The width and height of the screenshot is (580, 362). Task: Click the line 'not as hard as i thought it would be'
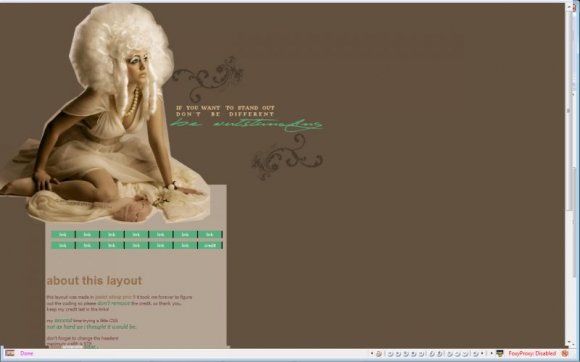click(x=91, y=327)
